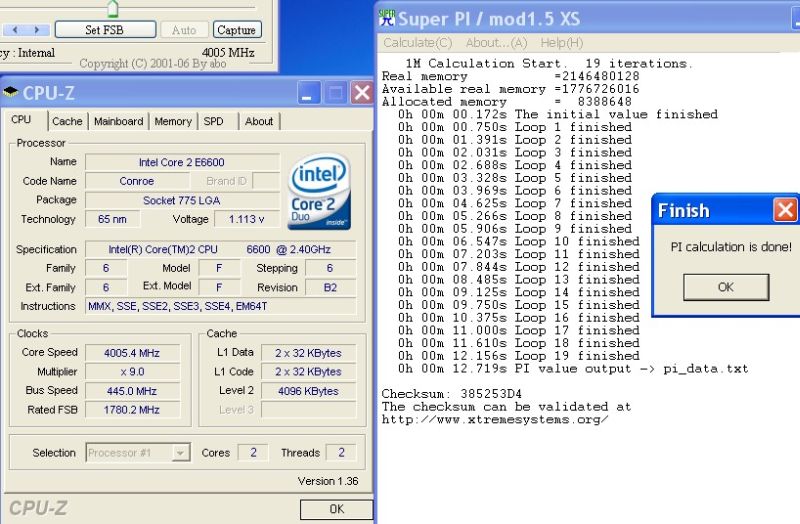Click the green FSB slider thumb
The image size is (800, 524).
(x=113, y=8)
